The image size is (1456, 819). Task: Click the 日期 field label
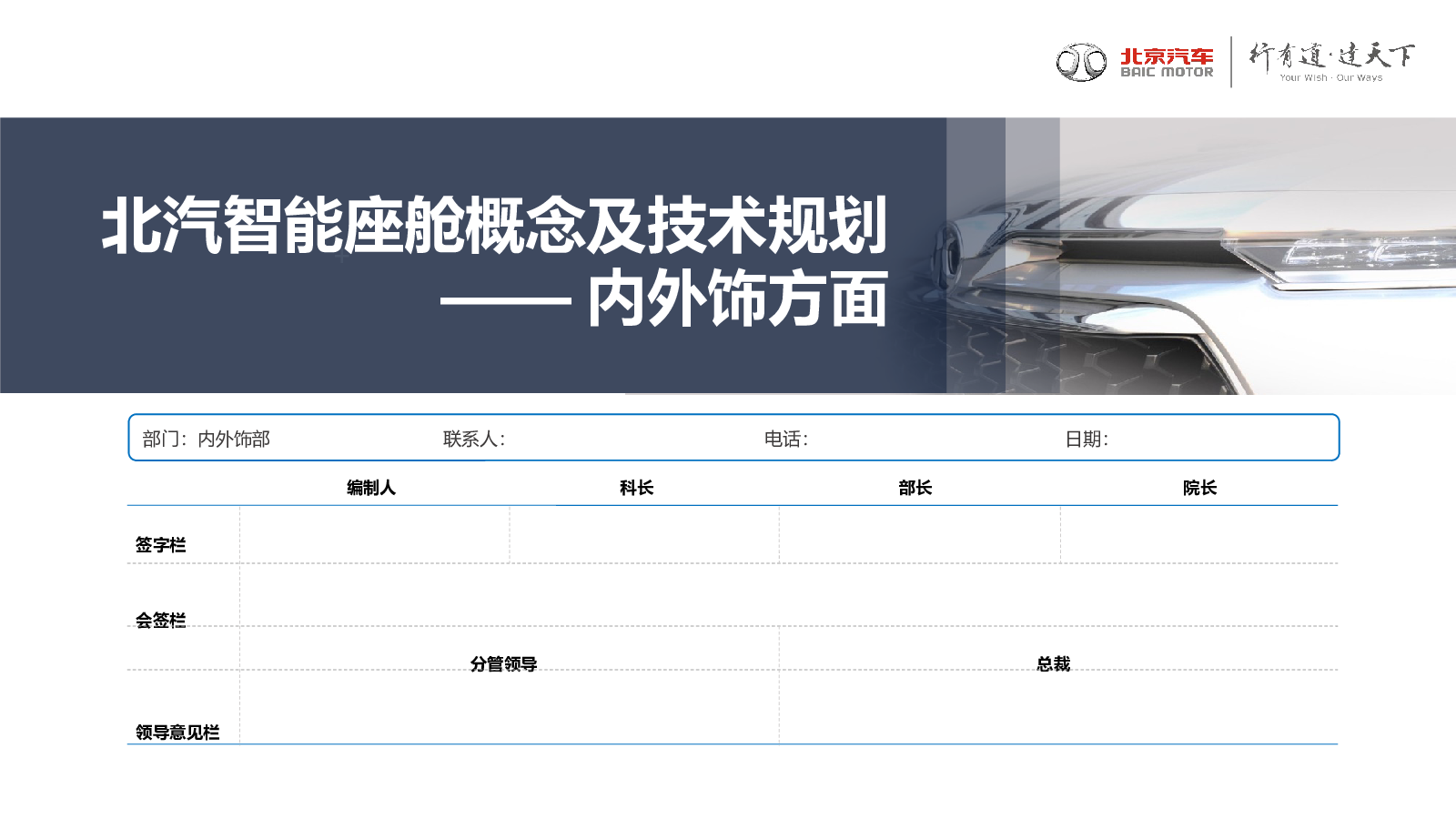(1087, 439)
